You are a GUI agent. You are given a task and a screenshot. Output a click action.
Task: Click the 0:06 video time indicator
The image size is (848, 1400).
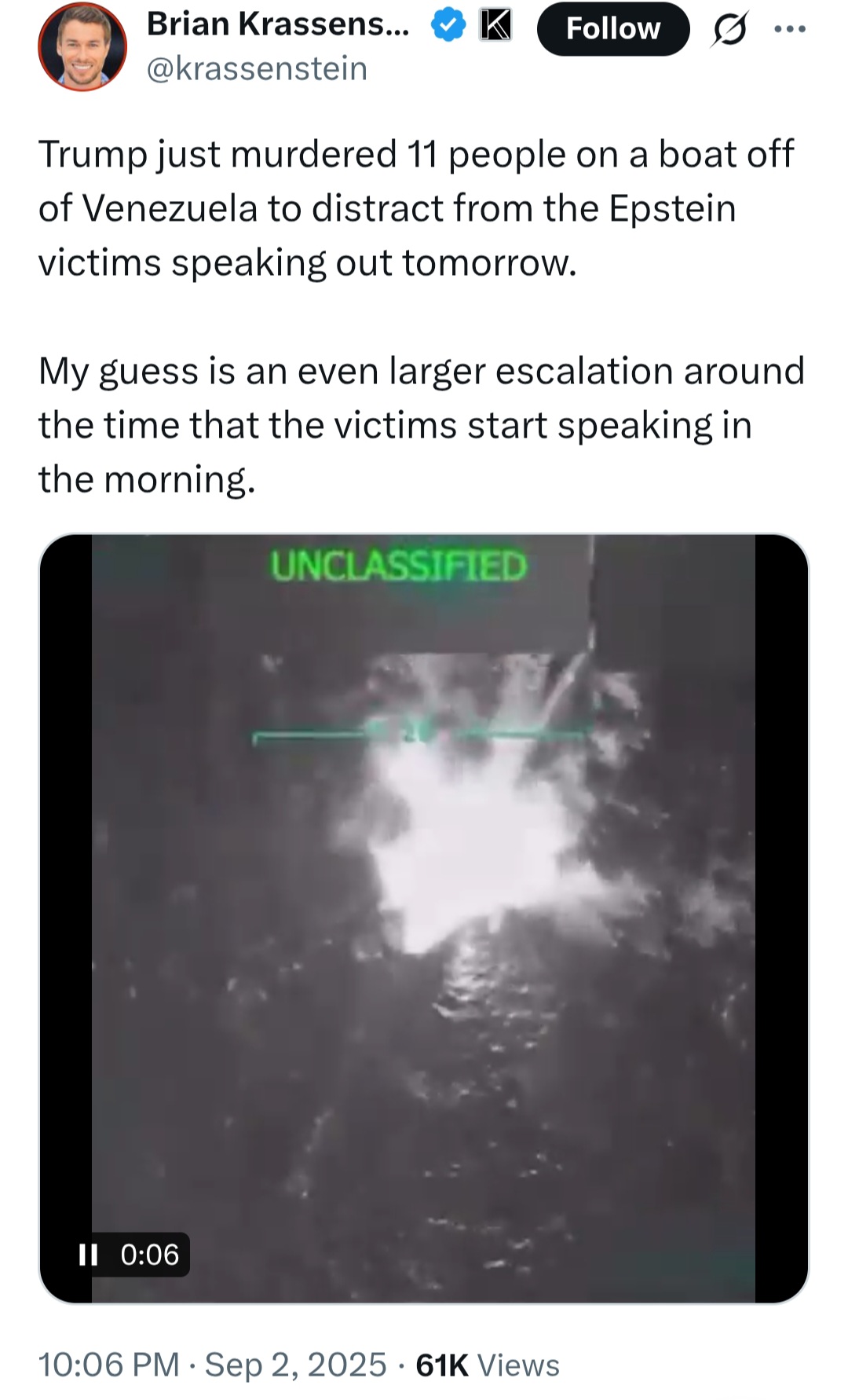[x=150, y=1255]
